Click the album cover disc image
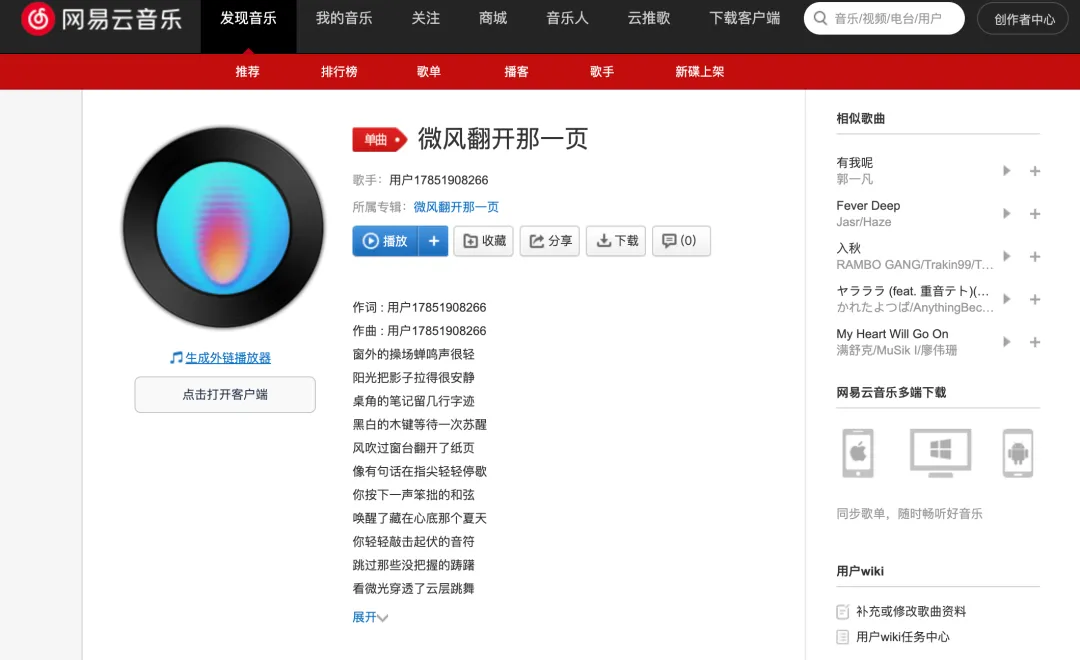The height and width of the screenshot is (660, 1080). 223,227
